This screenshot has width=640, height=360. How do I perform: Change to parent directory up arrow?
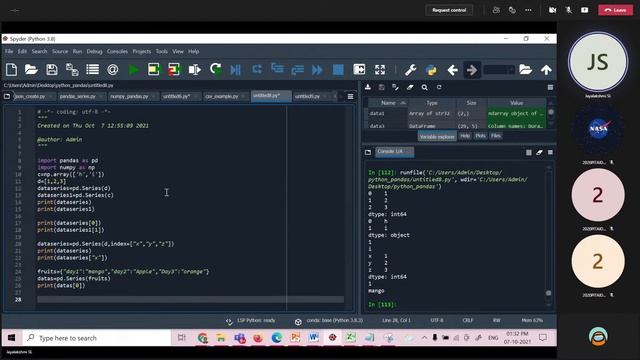(546, 70)
